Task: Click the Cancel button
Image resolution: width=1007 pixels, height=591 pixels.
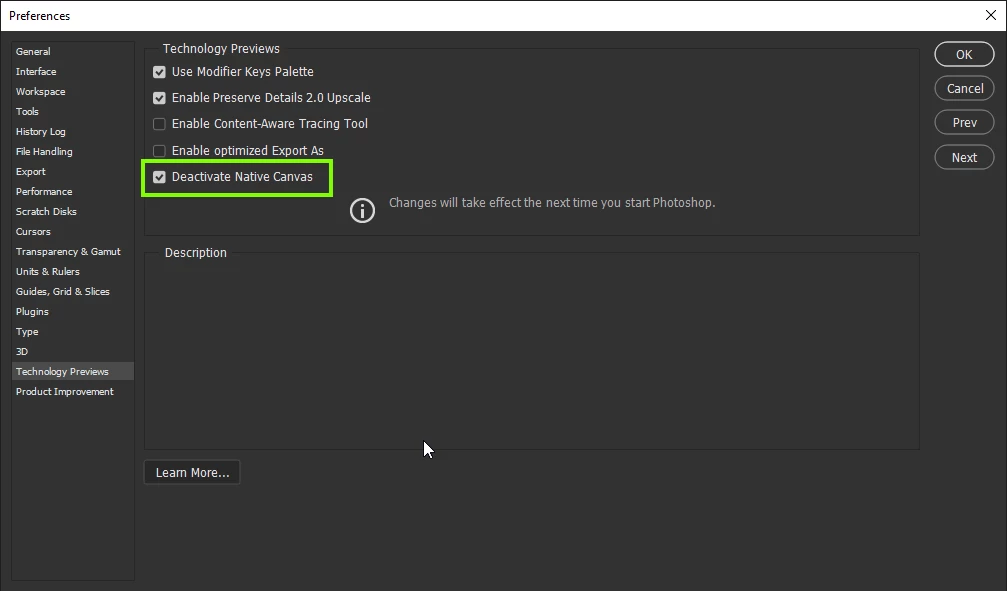Action: click(x=964, y=89)
